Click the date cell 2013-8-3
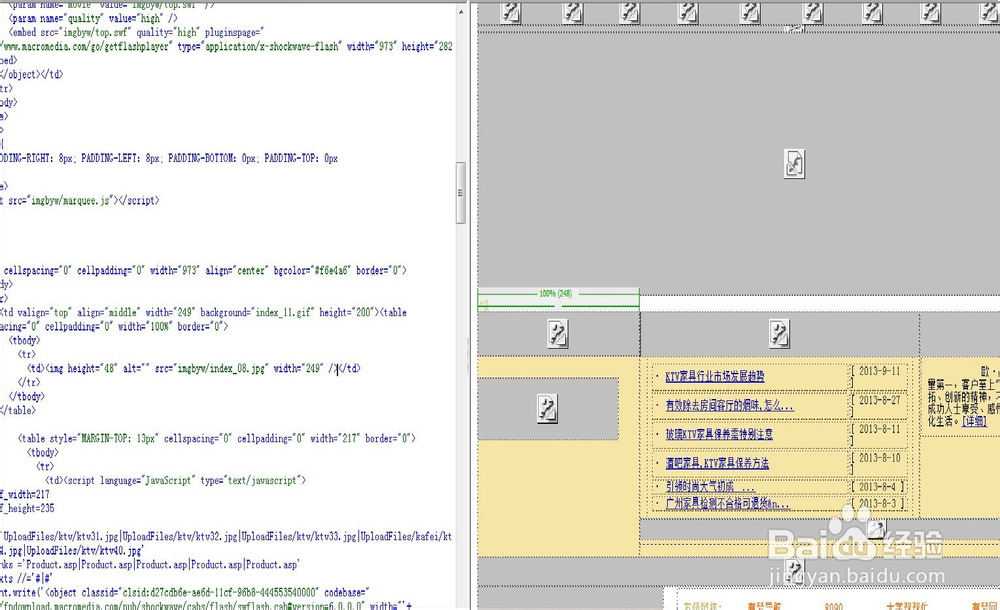 click(877, 503)
